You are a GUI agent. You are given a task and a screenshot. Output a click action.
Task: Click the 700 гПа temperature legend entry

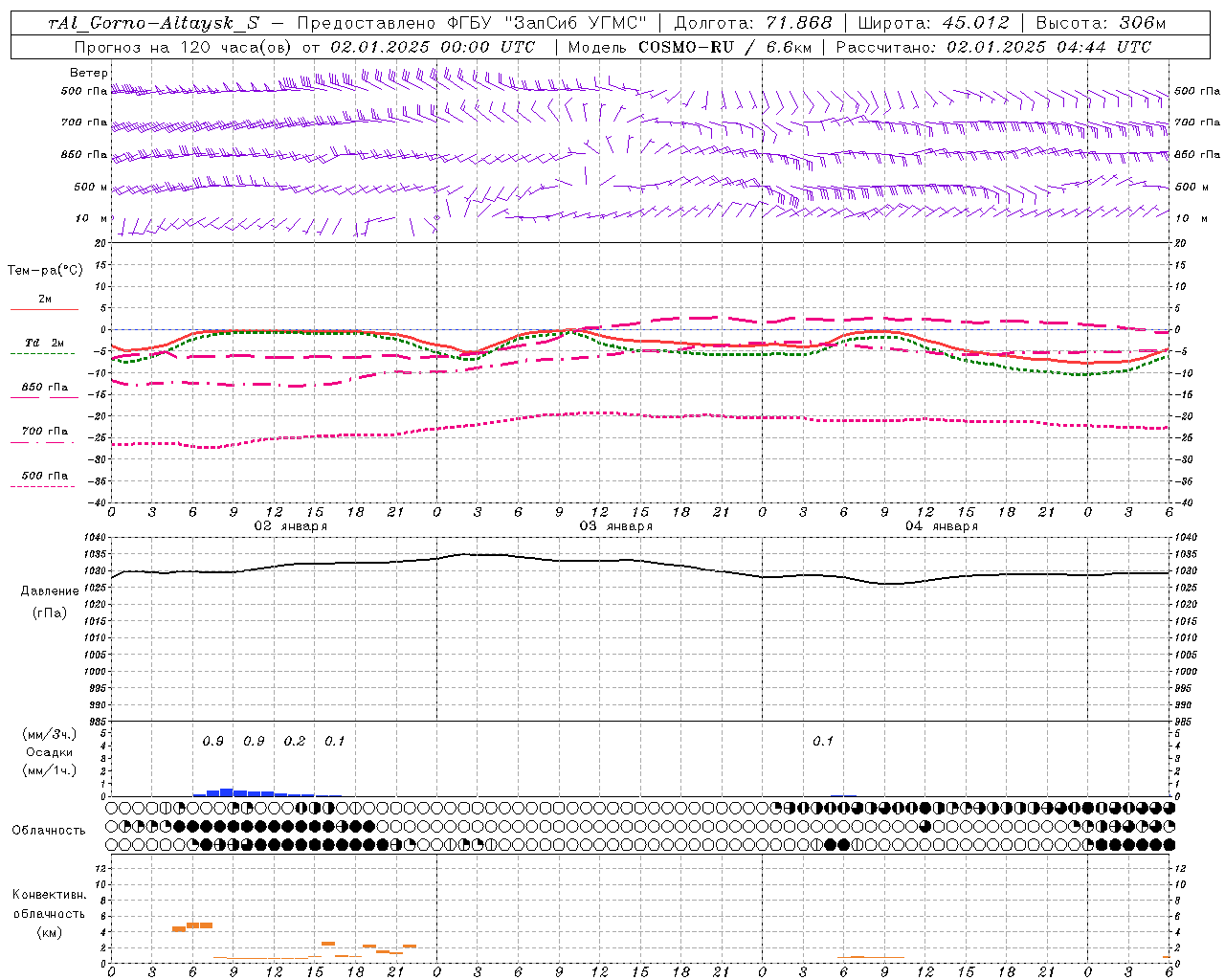coord(44,432)
